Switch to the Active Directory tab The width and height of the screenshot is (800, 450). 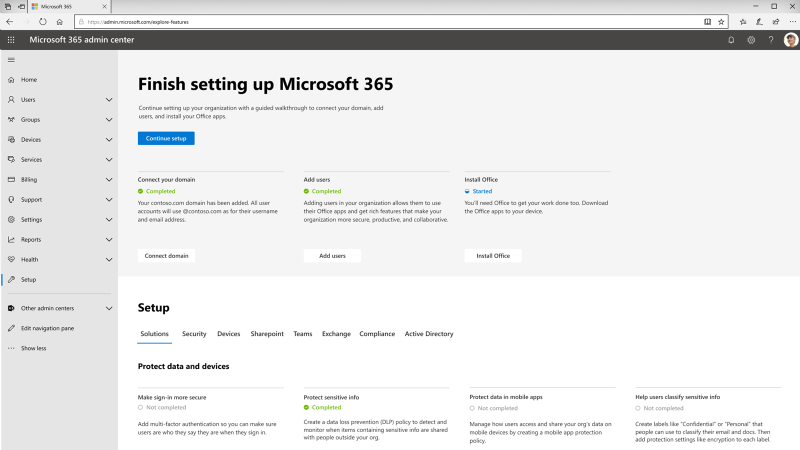[x=429, y=334]
